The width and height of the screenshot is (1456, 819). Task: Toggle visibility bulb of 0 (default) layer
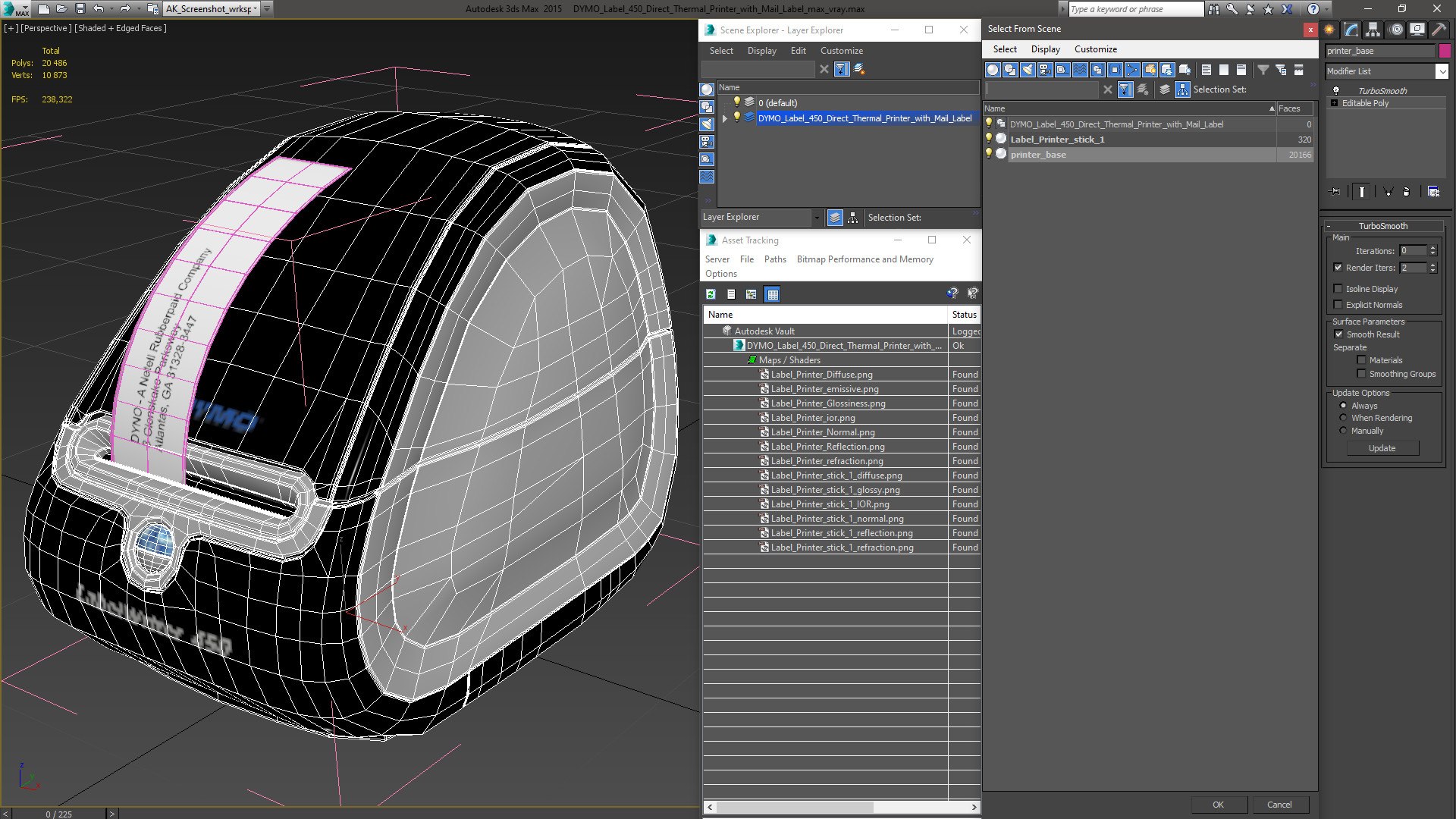point(736,102)
